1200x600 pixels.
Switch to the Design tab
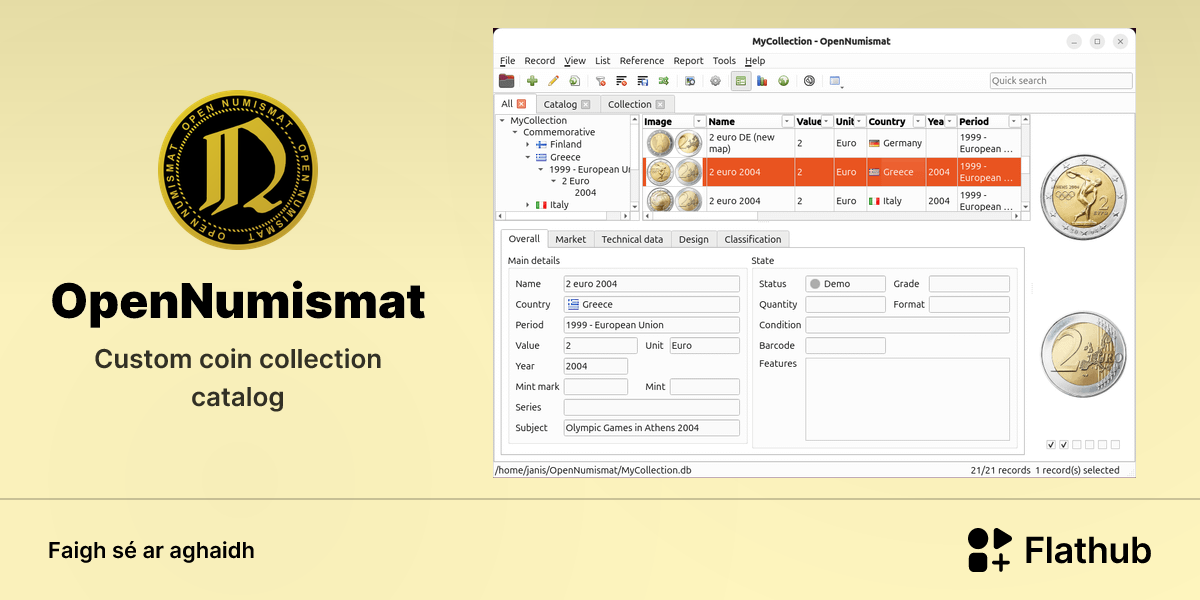[x=693, y=239]
